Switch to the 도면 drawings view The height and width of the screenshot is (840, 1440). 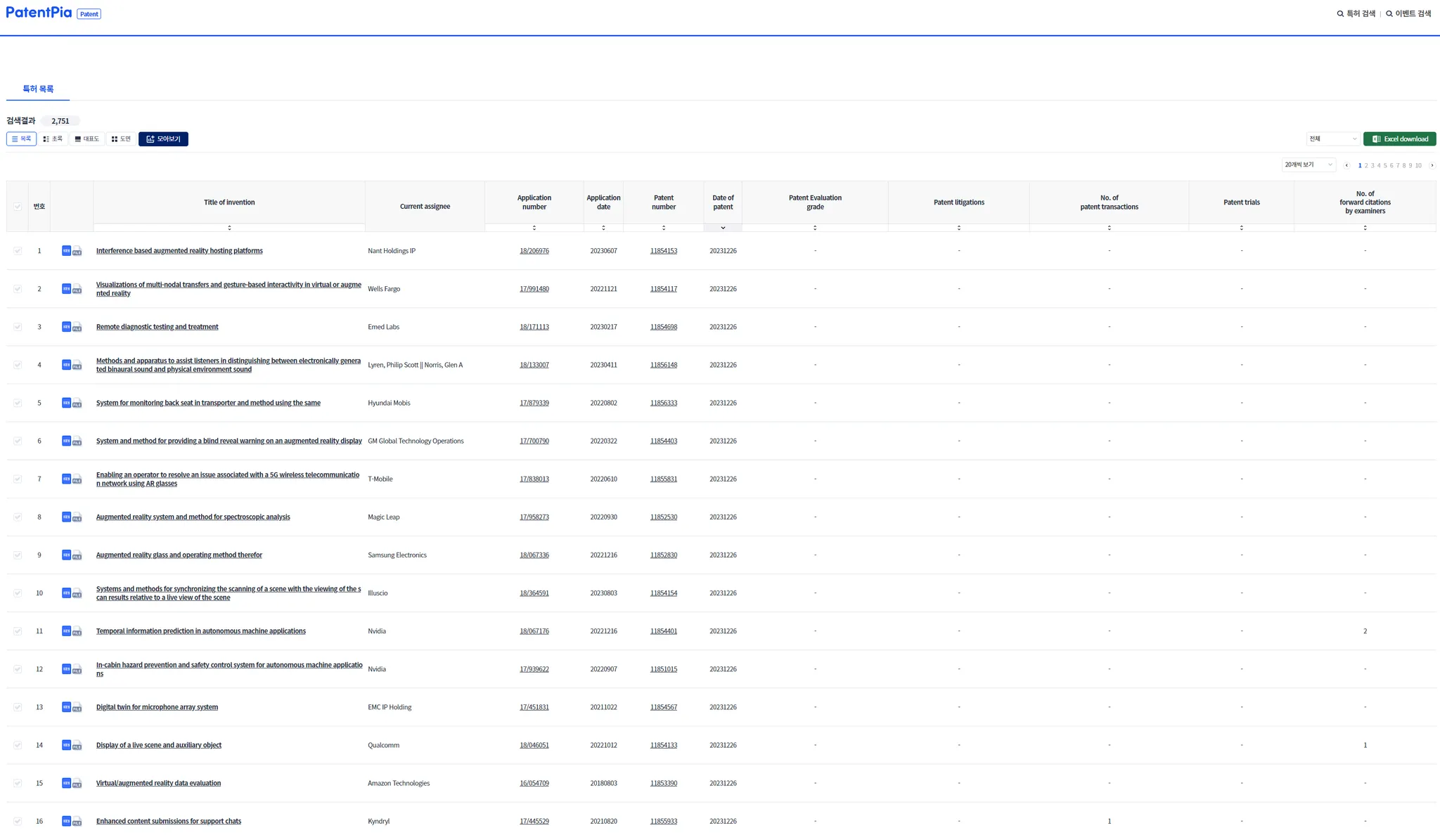click(x=121, y=139)
